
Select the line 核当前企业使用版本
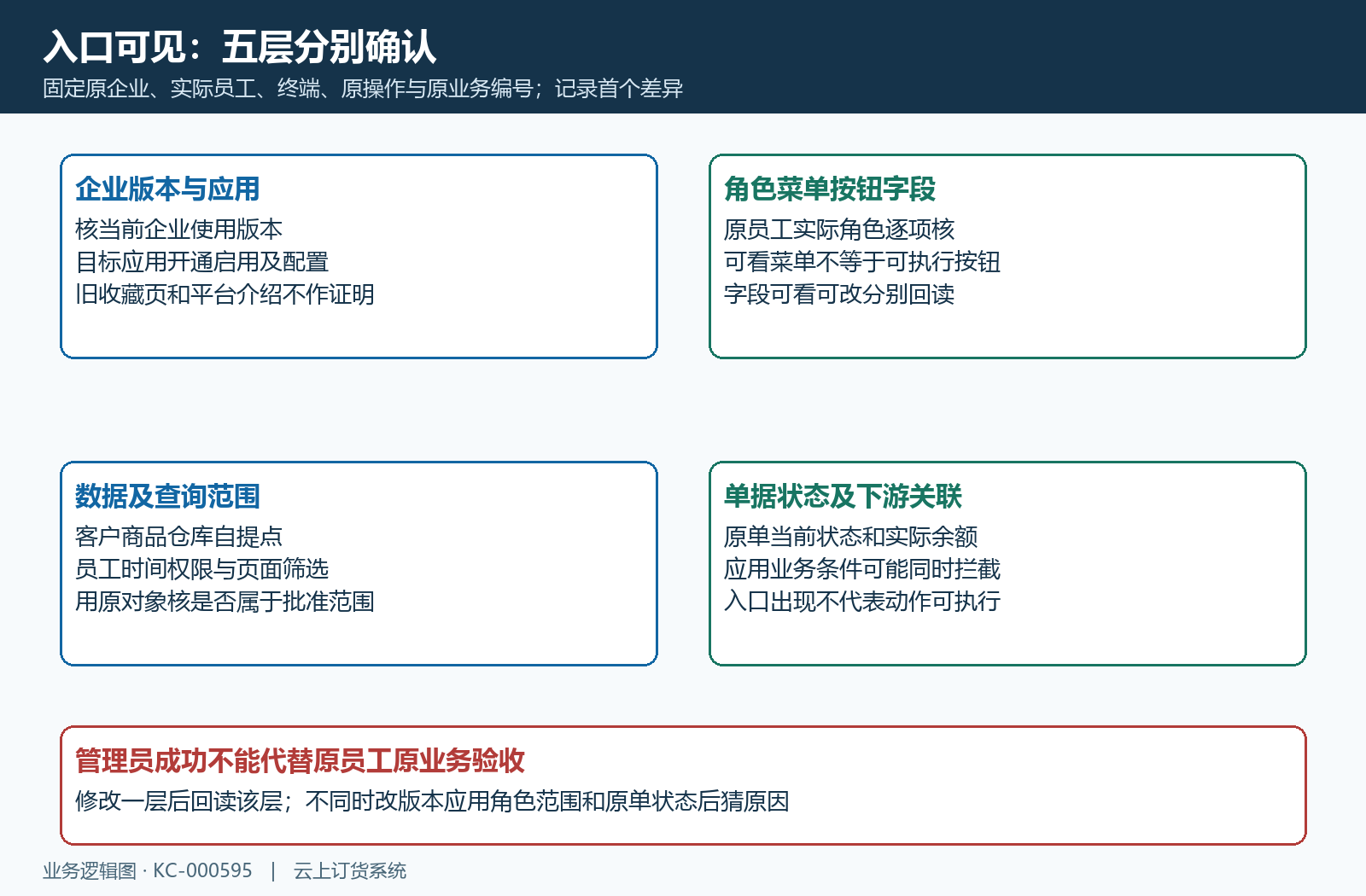click(178, 229)
